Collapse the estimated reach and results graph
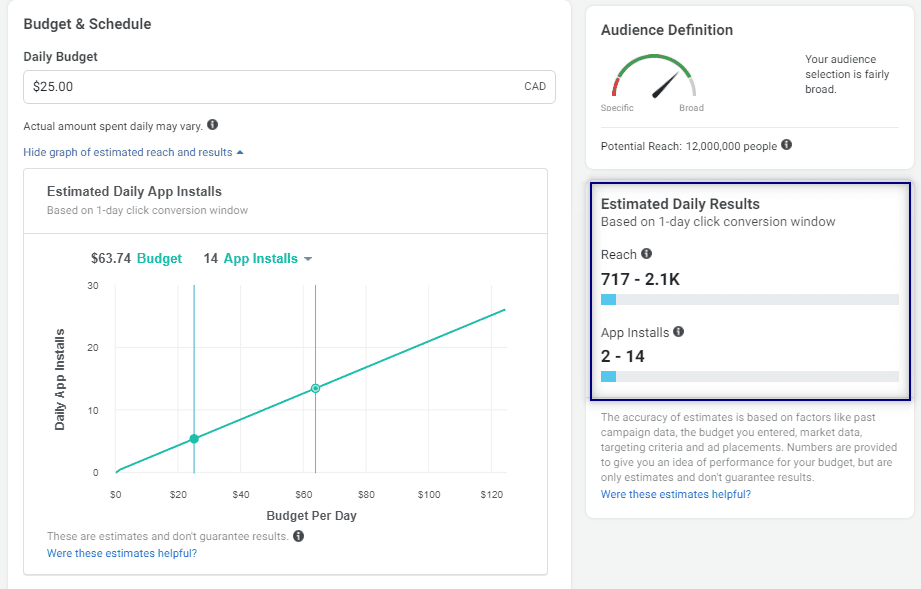 (x=133, y=152)
